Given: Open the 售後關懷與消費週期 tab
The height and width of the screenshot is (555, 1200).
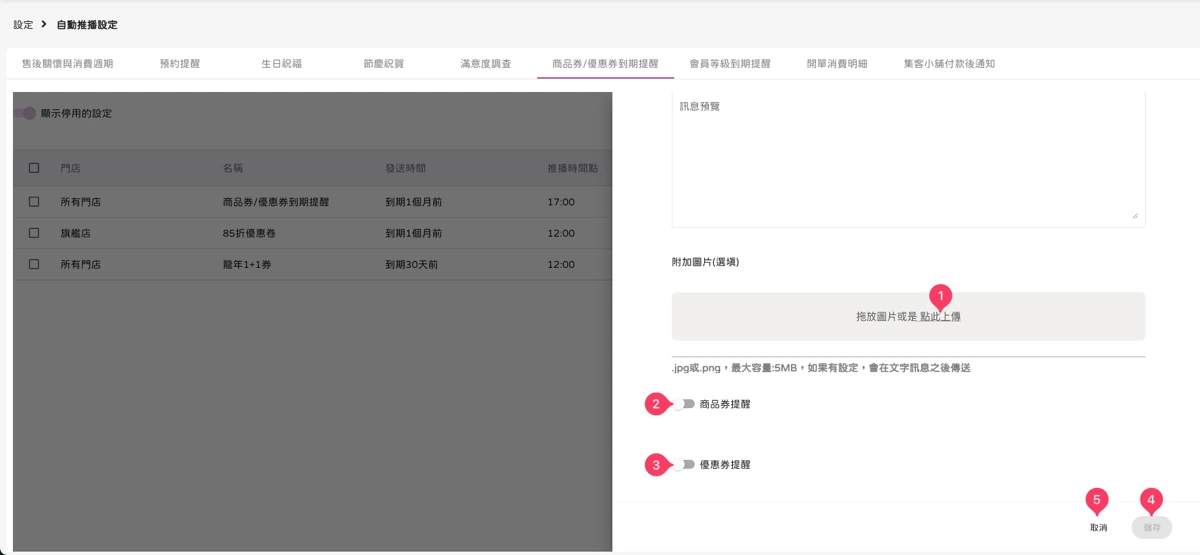Looking at the screenshot, I should pyautogui.click(x=67, y=63).
